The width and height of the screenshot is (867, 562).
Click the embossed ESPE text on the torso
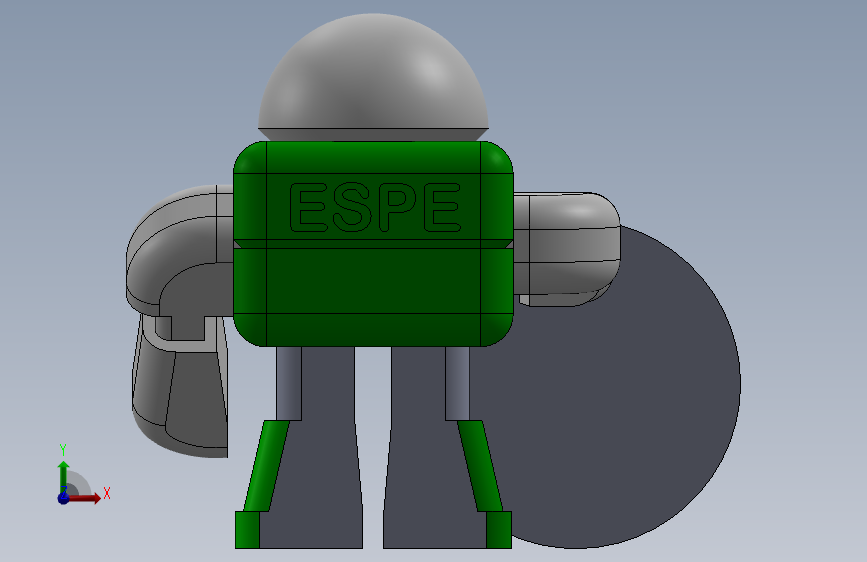375,207
